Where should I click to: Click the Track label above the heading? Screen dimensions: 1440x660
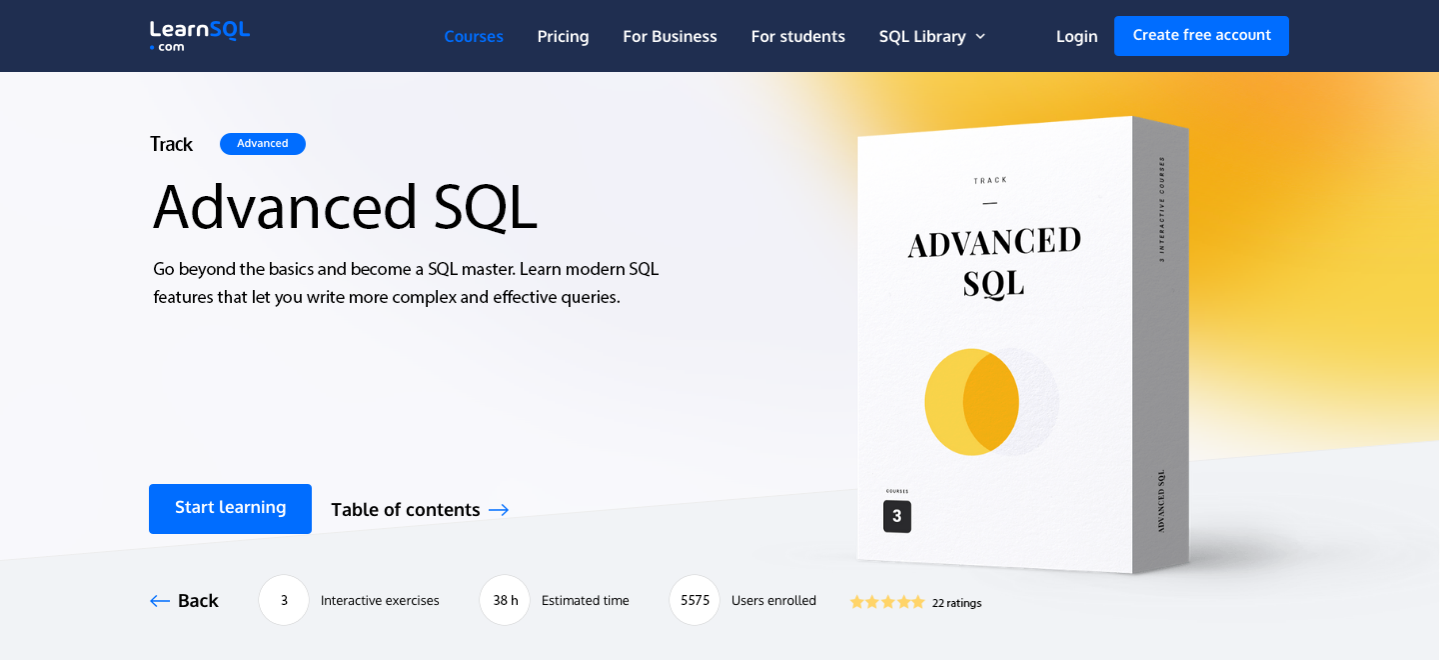(x=171, y=144)
